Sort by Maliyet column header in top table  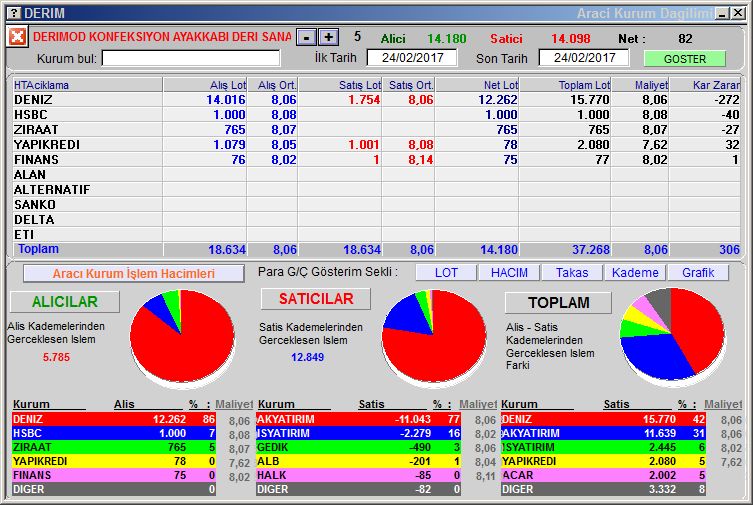(640, 85)
